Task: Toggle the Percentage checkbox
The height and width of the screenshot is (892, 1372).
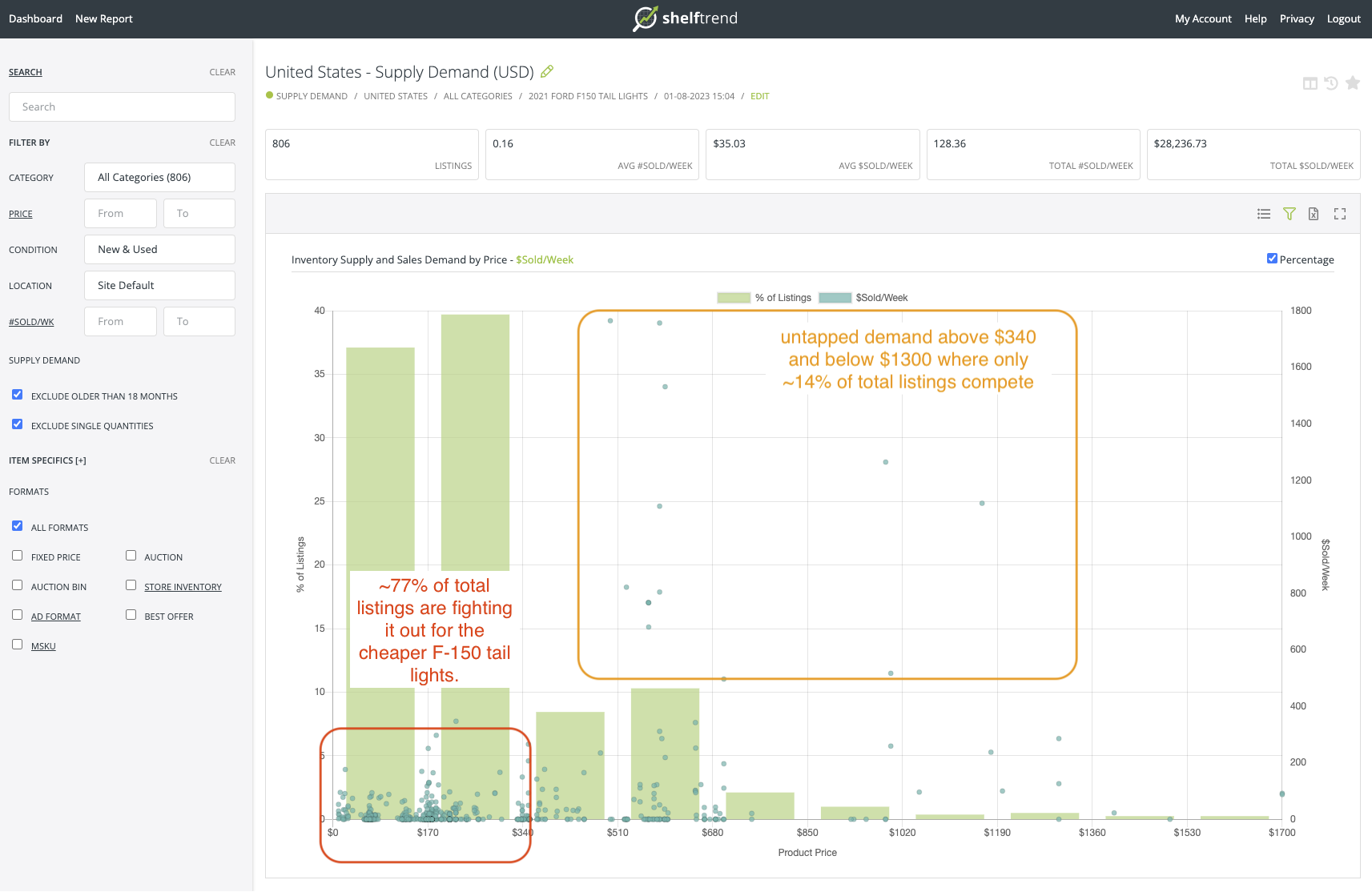Action: [1272, 258]
